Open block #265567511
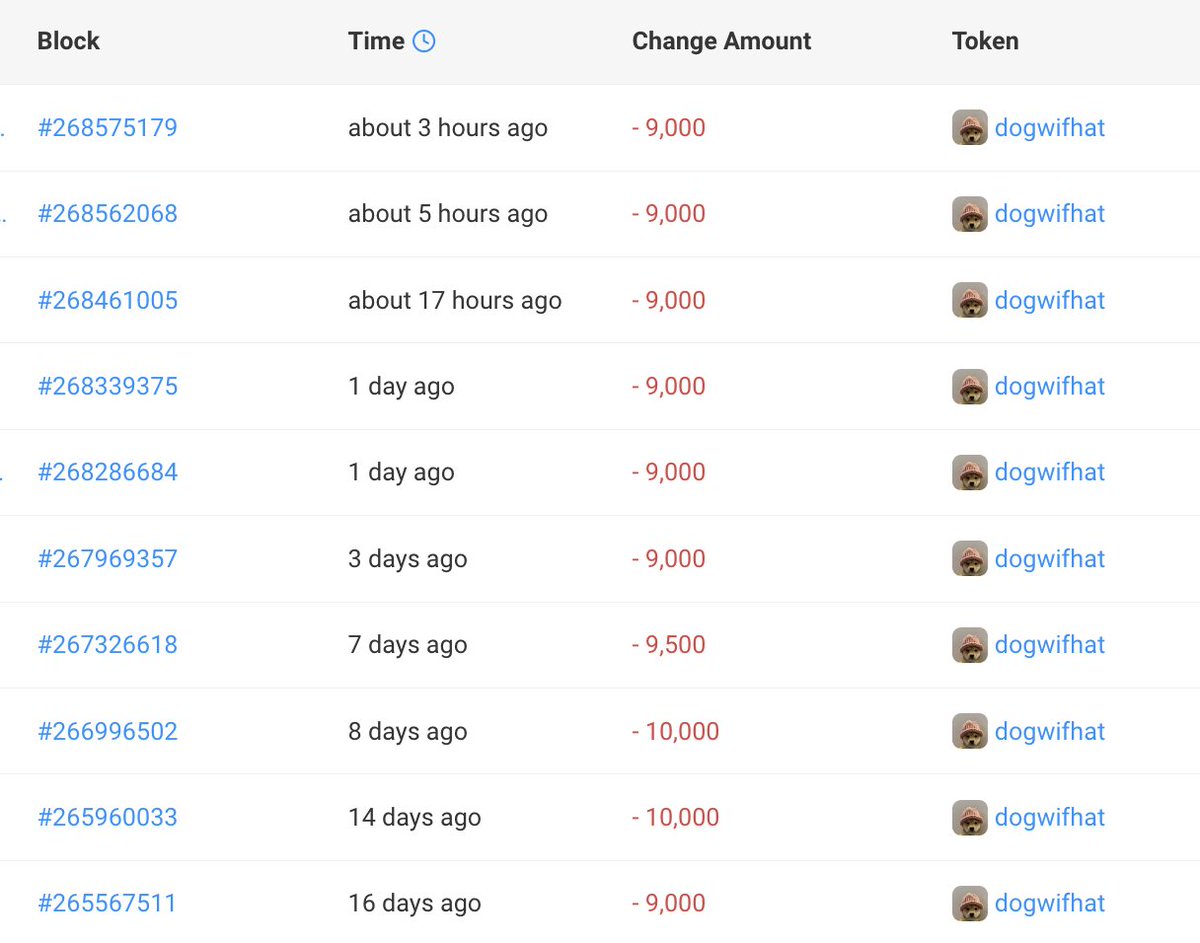The width and height of the screenshot is (1200, 943). pyautogui.click(x=108, y=903)
